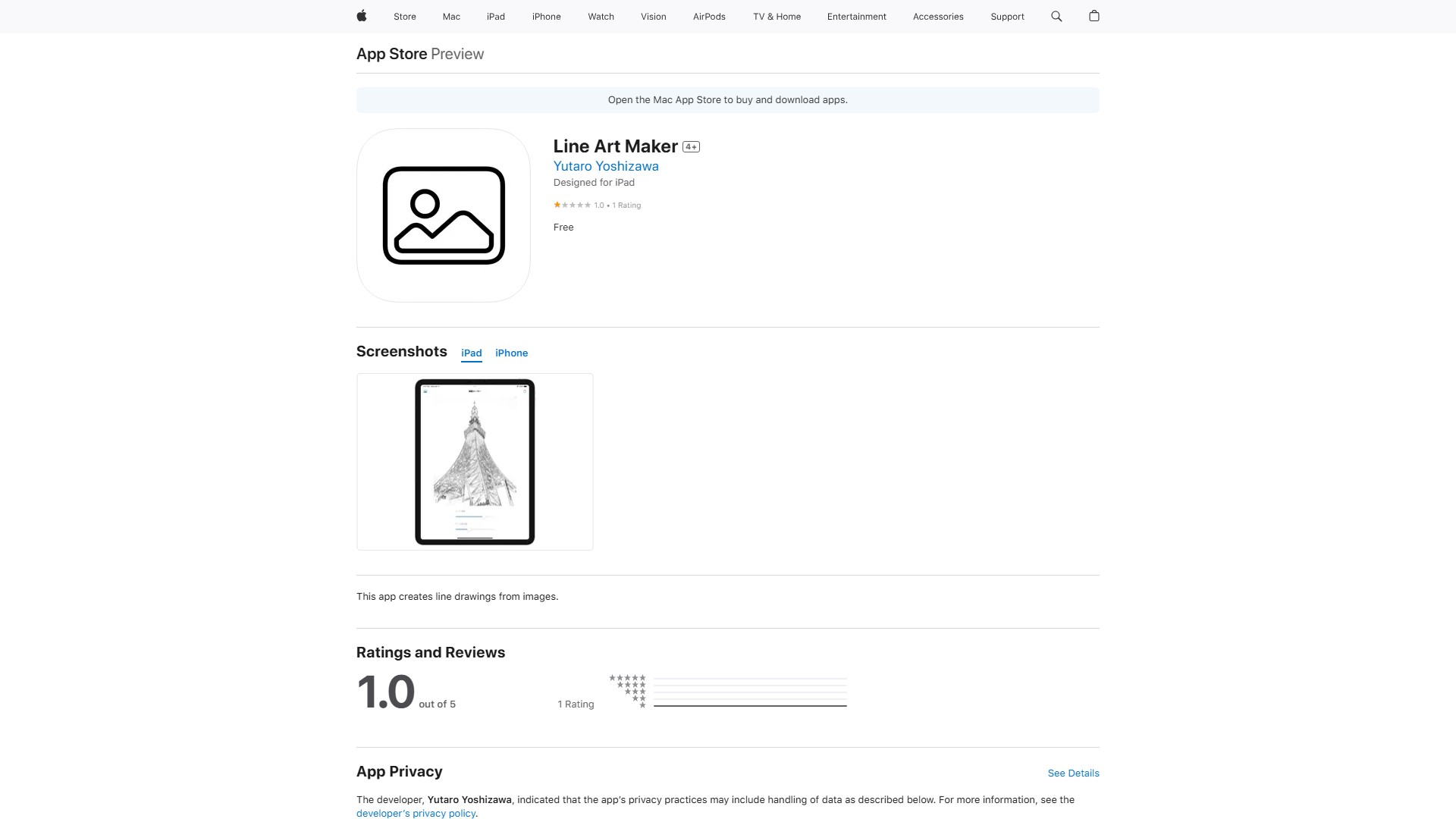
Task: Click the Line Art Maker app icon
Action: [x=443, y=215]
